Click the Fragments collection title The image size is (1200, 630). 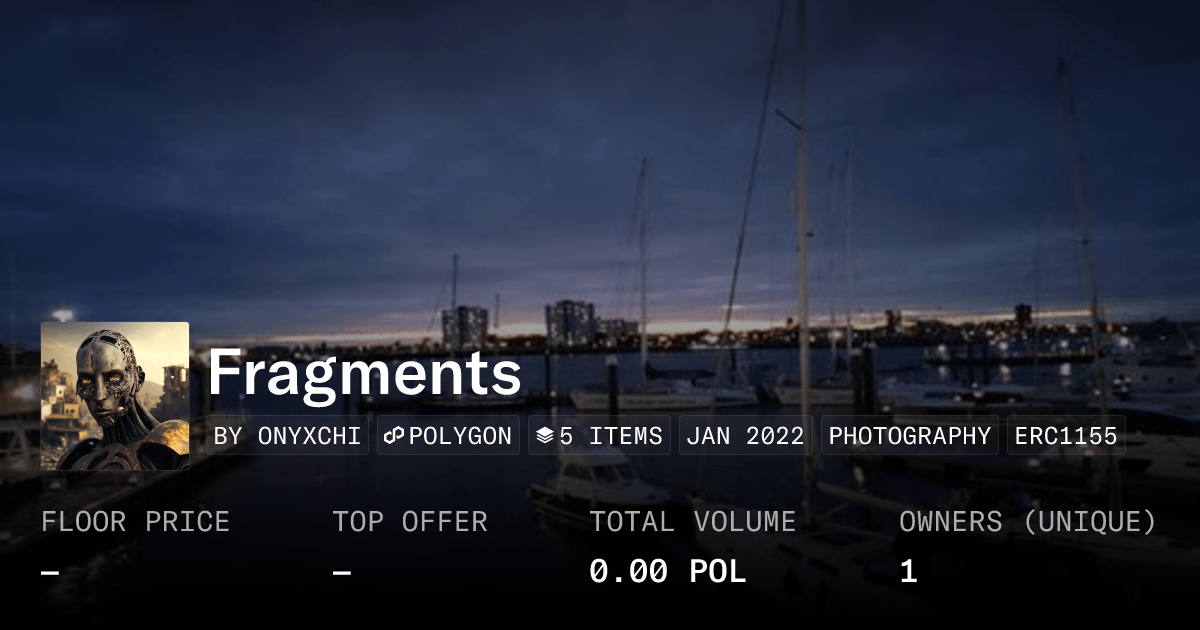pos(364,375)
